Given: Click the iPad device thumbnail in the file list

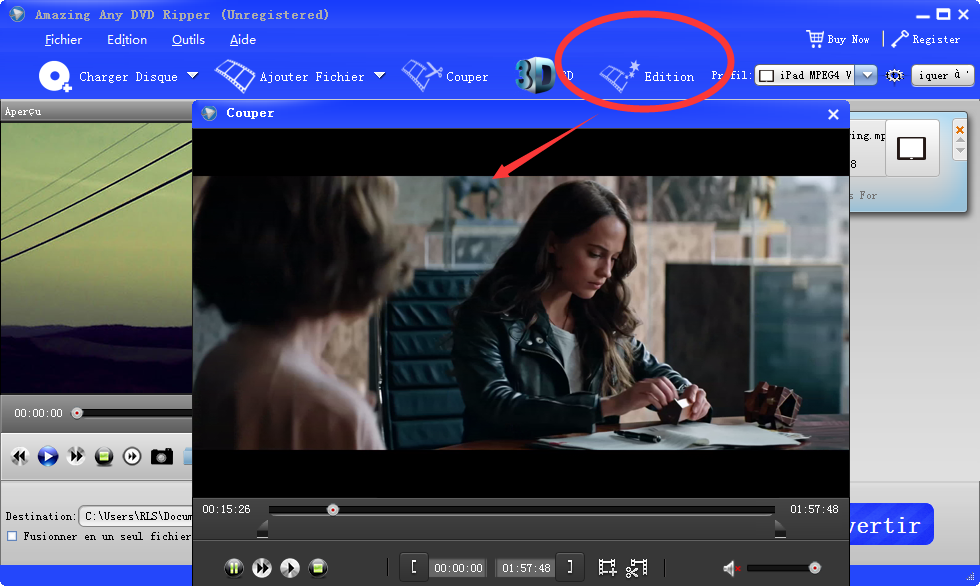Looking at the screenshot, I should [912, 148].
